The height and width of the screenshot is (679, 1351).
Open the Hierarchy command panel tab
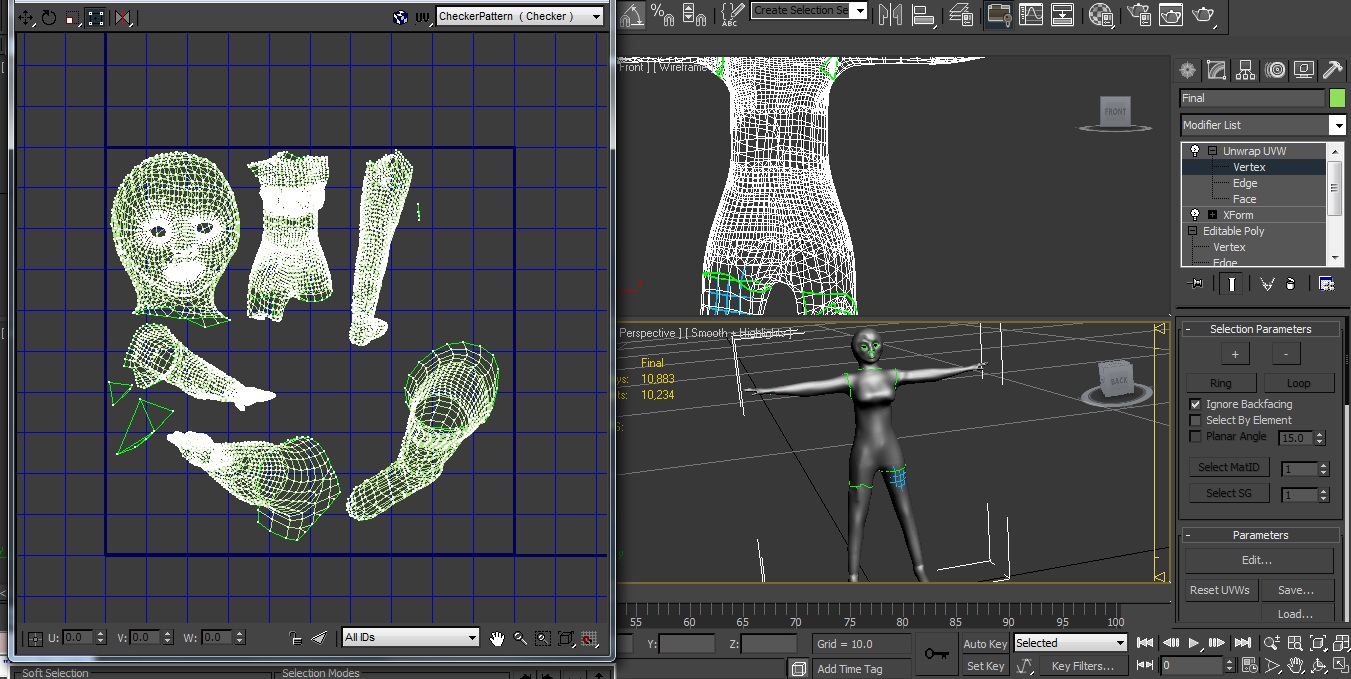tap(1245, 70)
